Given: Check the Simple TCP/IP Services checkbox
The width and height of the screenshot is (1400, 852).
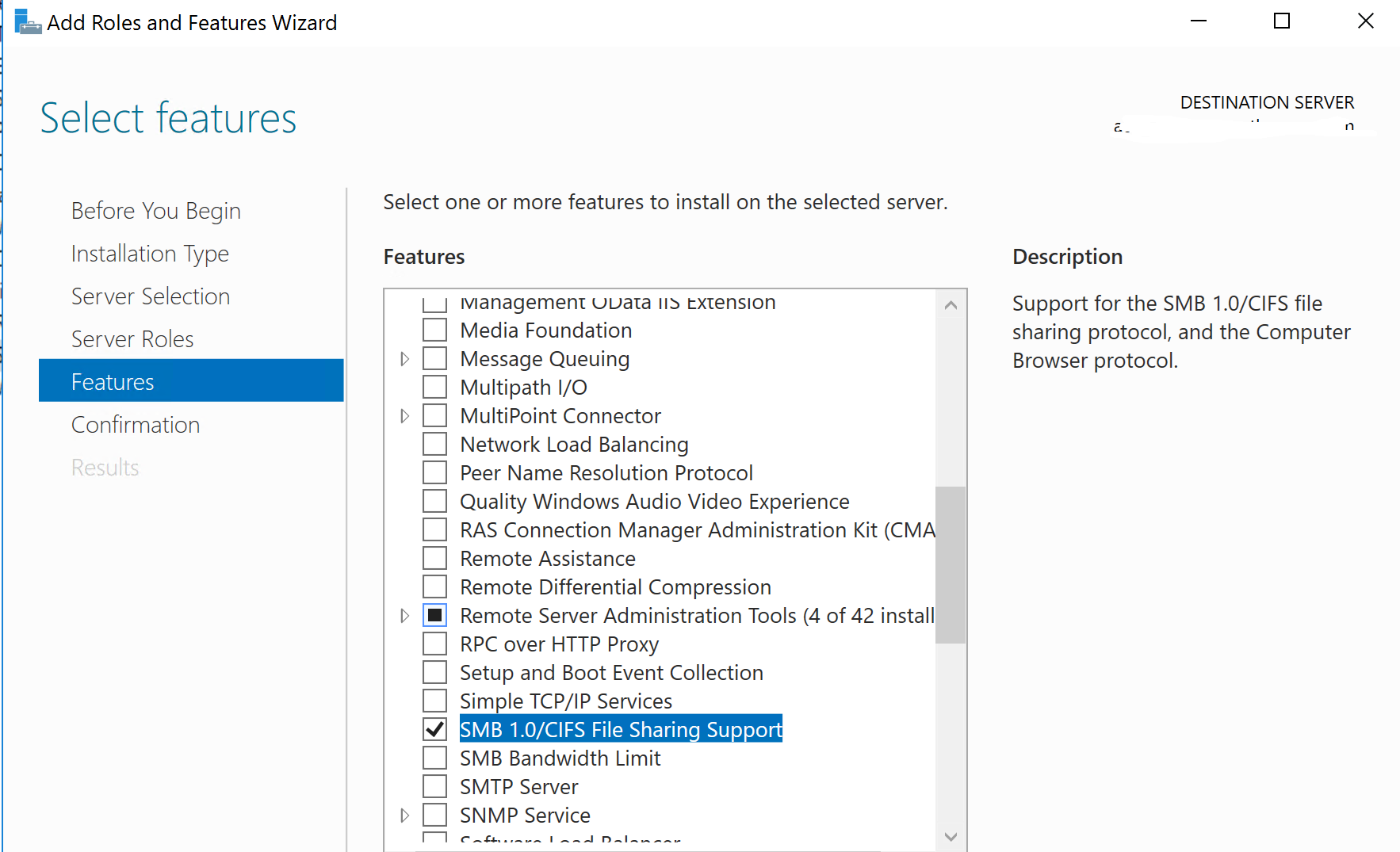Looking at the screenshot, I should click(434, 701).
